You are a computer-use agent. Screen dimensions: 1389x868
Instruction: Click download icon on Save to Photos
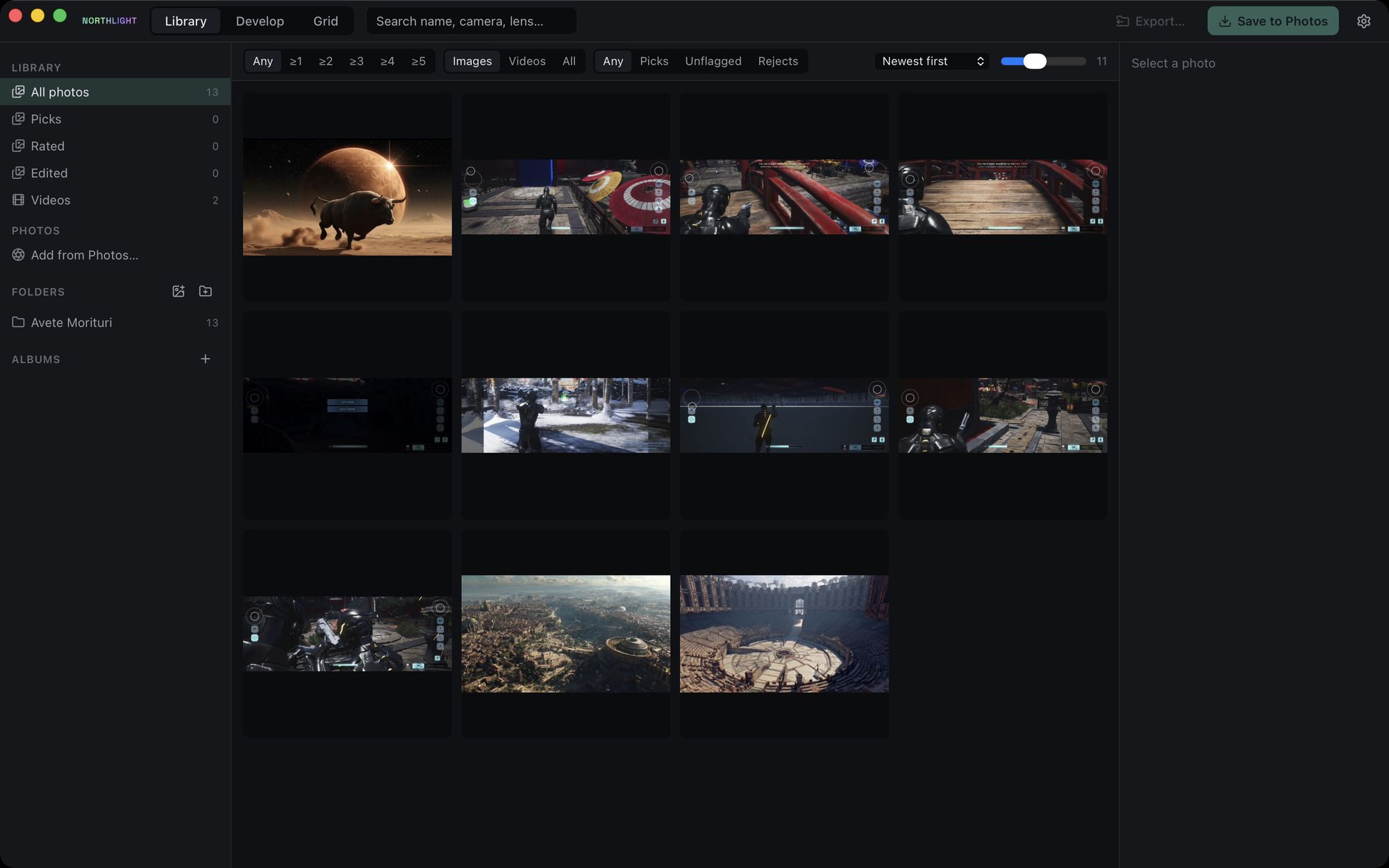[1225, 22]
